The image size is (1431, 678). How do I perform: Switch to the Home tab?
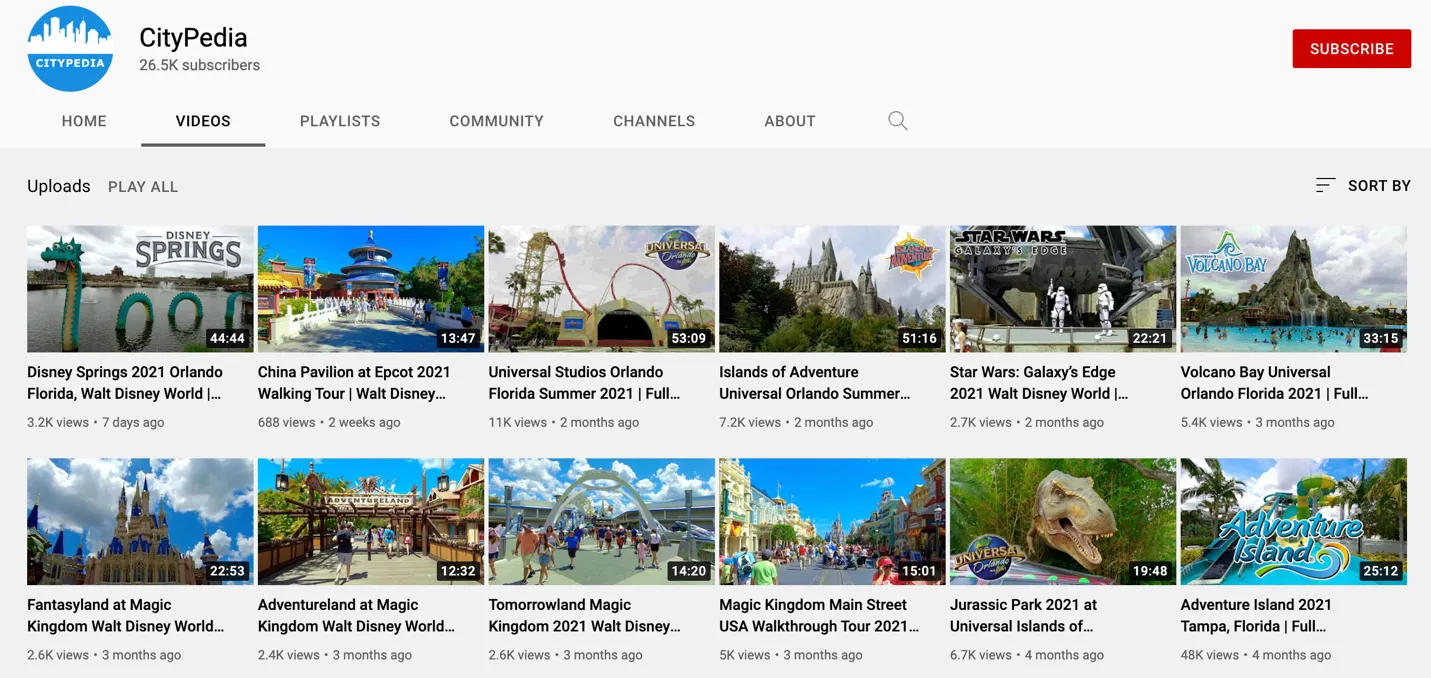point(84,121)
